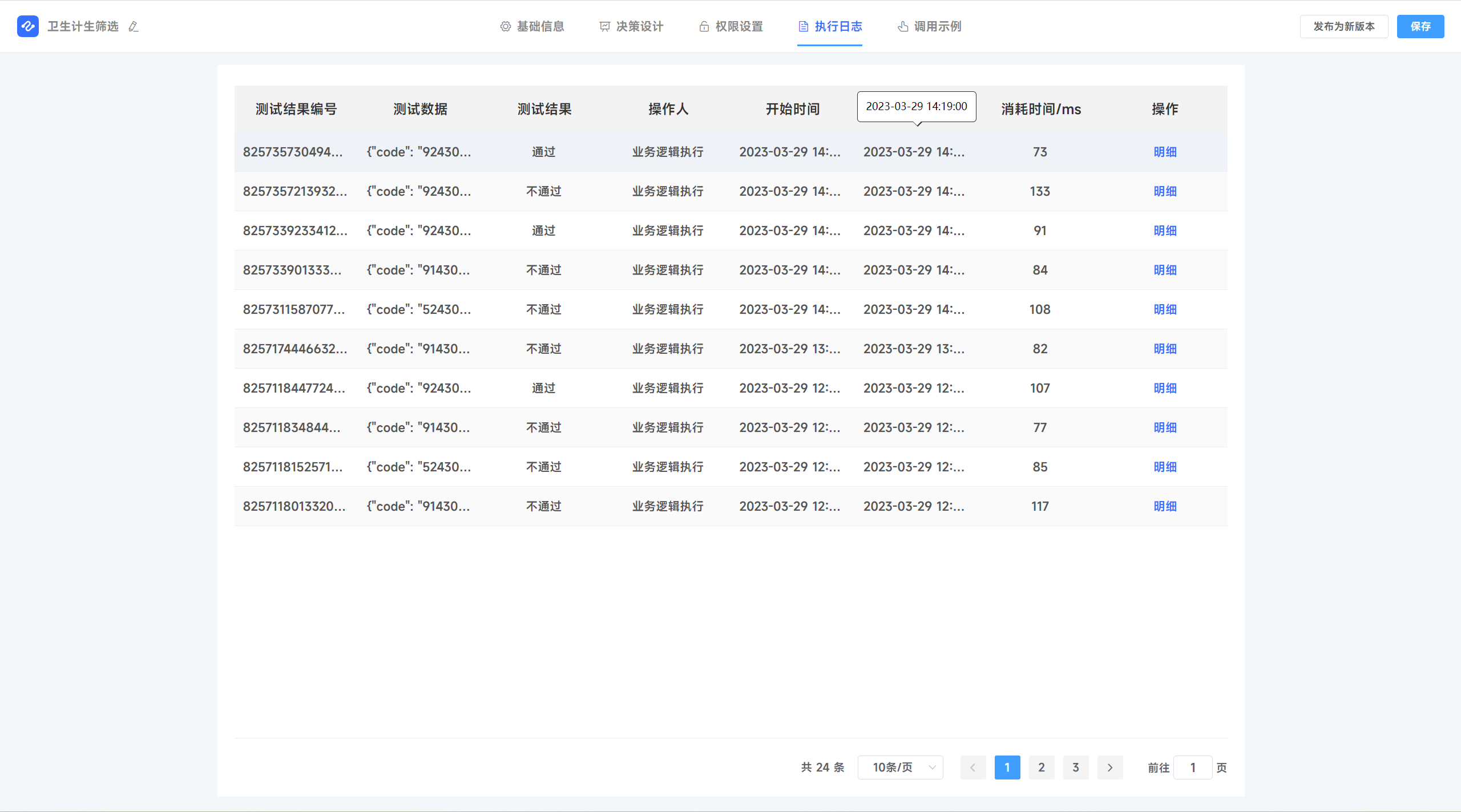
Task: Click the 测试数据 column header
Action: (x=420, y=109)
